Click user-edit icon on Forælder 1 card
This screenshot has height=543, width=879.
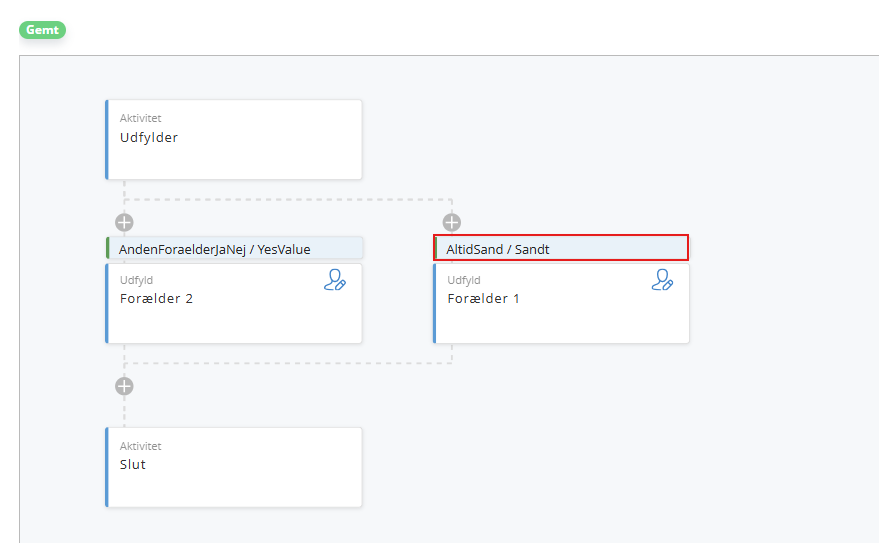tap(662, 280)
